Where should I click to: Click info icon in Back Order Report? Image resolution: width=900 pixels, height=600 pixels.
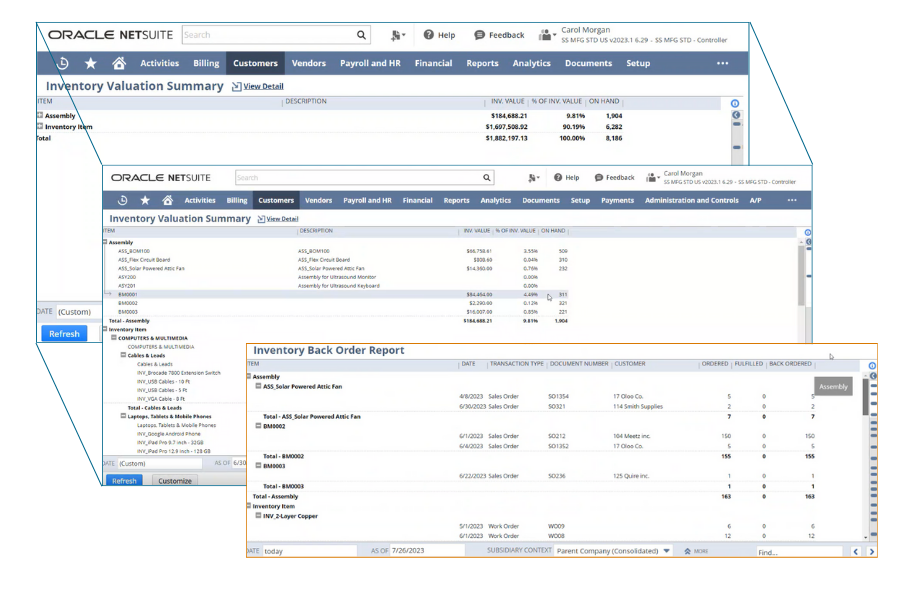pyautogui.click(x=872, y=366)
